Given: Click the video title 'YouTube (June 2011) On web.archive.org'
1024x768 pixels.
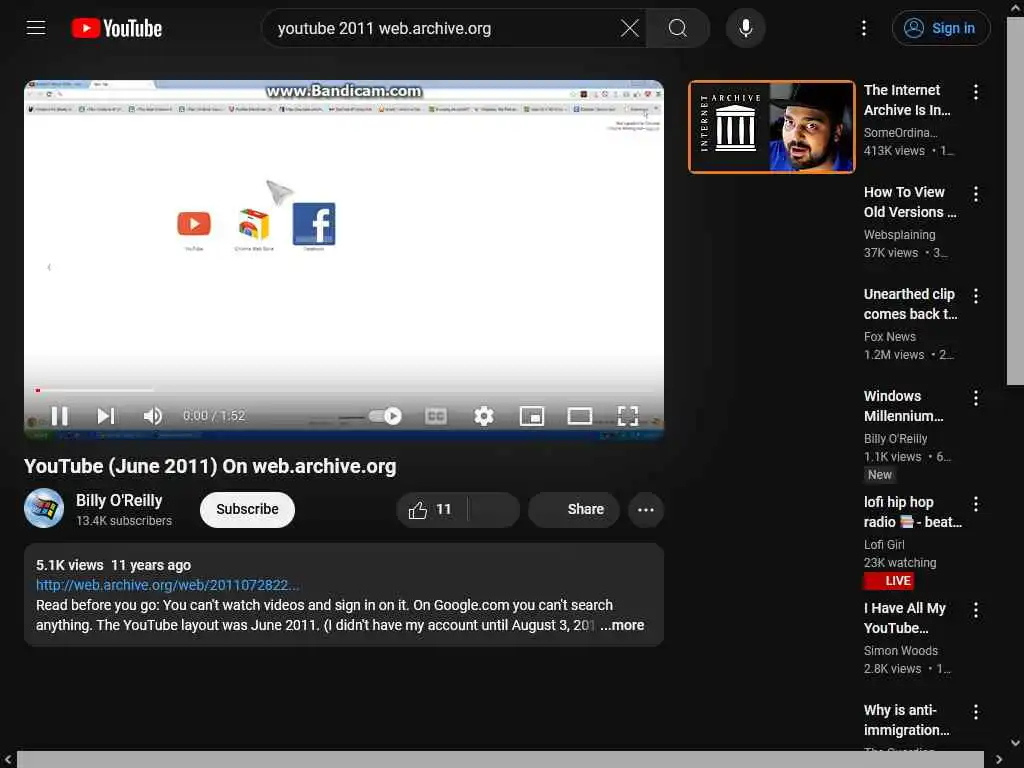Looking at the screenshot, I should point(210,466).
